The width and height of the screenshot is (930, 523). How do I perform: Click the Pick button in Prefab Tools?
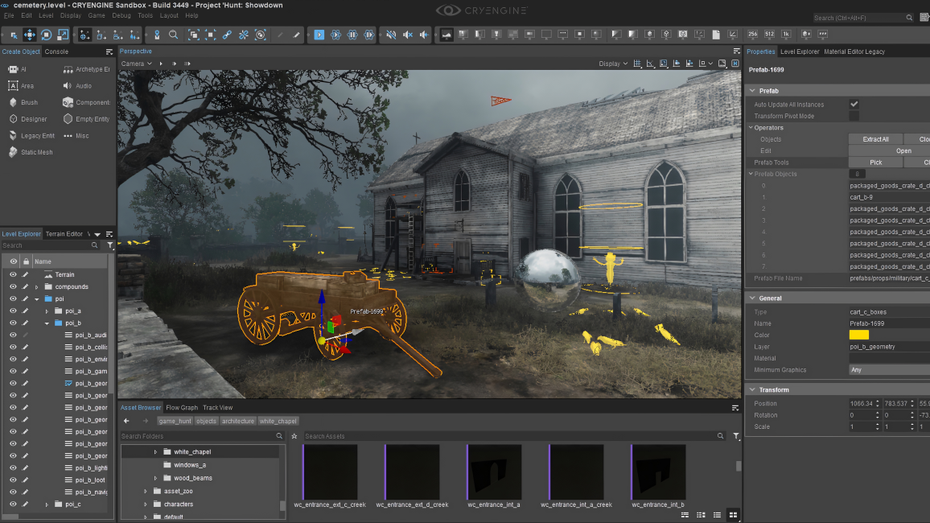875,162
